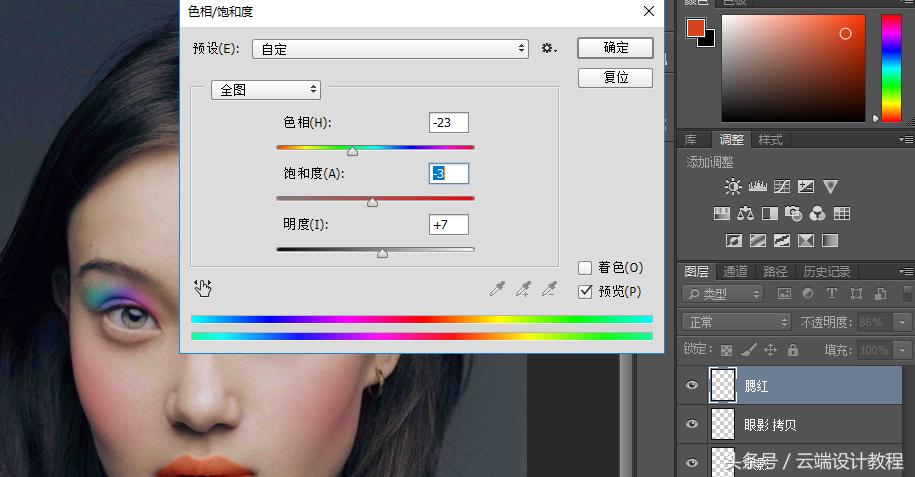Add Selective Color adjustment (X-box icon)
This screenshot has height=477, width=915.
pyautogui.click(x=806, y=241)
